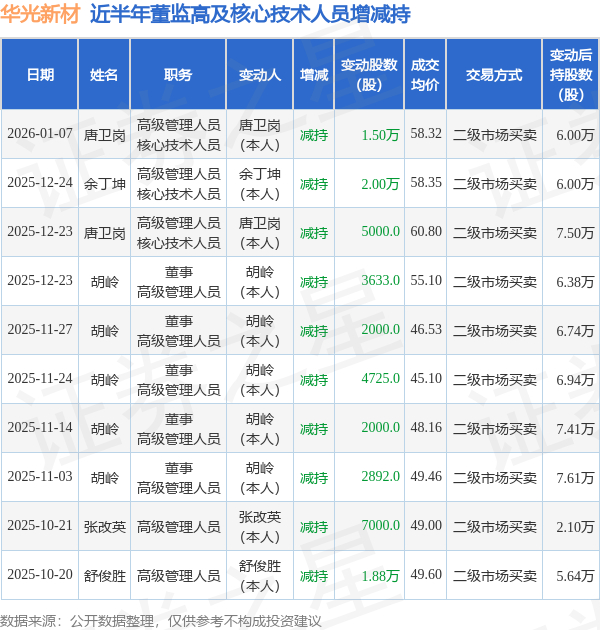The width and height of the screenshot is (600, 630).
Task: Click the name 张改英 in name column
Action: [x=104, y=527]
